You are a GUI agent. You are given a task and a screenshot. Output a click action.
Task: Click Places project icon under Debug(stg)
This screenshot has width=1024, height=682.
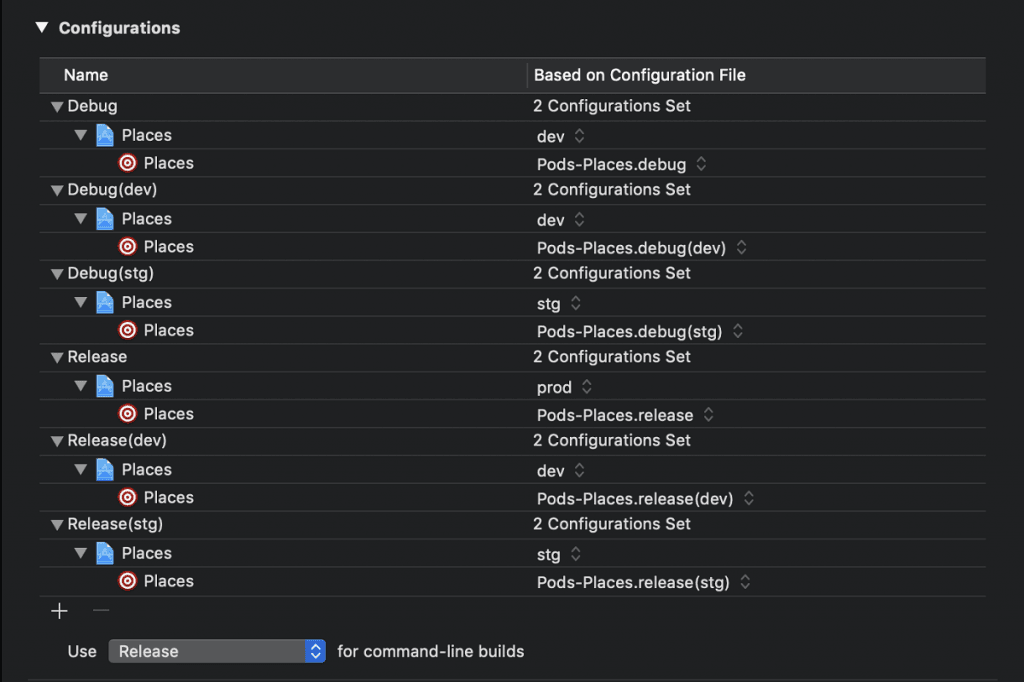point(104,302)
